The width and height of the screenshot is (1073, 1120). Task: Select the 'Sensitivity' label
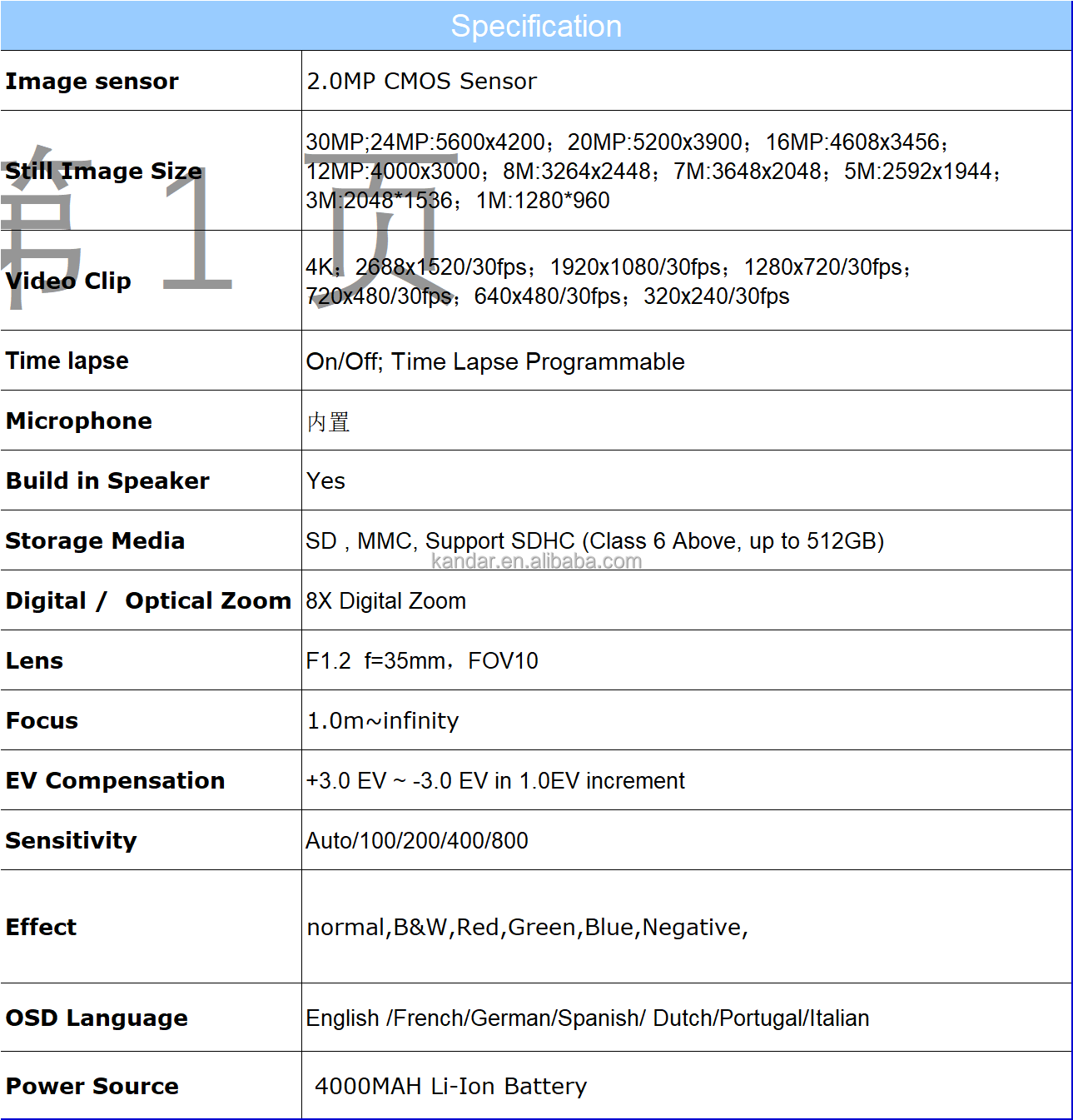[x=71, y=840]
